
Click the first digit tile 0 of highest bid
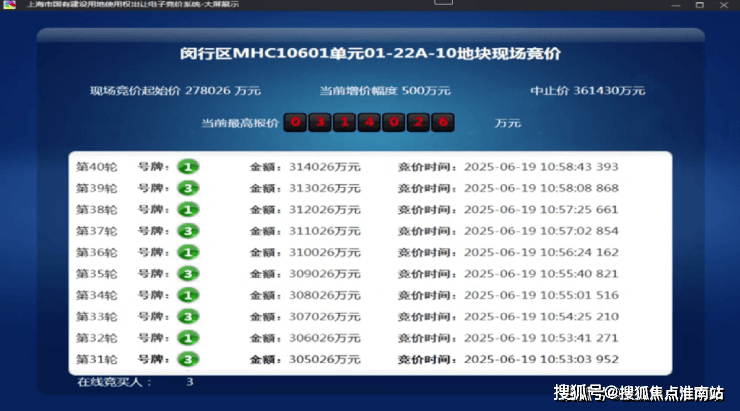(295, 122)
